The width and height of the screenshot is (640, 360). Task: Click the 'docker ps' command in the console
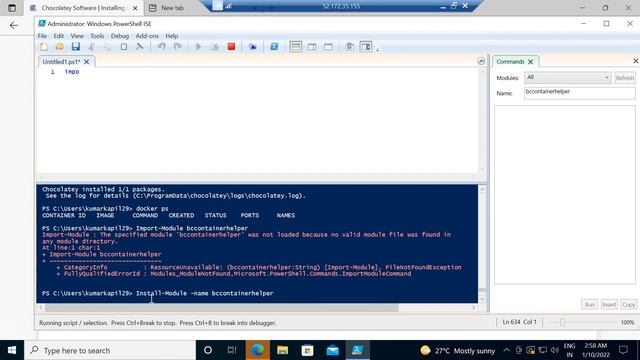click(x=152, y=209)
